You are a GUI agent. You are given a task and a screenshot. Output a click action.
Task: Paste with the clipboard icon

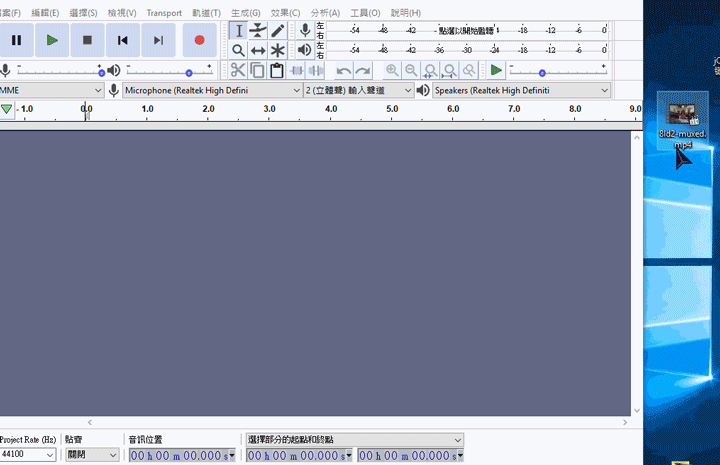(276, 70)
